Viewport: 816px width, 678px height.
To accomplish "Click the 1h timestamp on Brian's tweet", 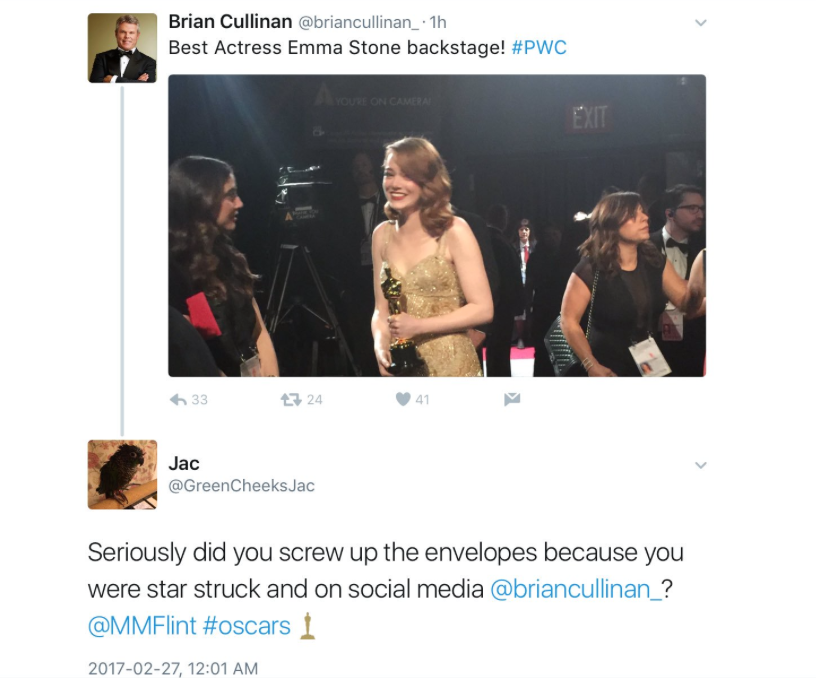I will tap(437, 23).
